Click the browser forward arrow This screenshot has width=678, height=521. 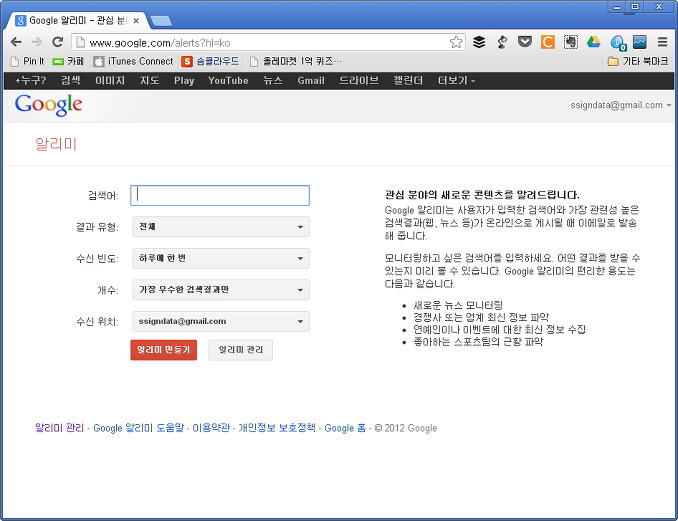[x=37, y=42]
